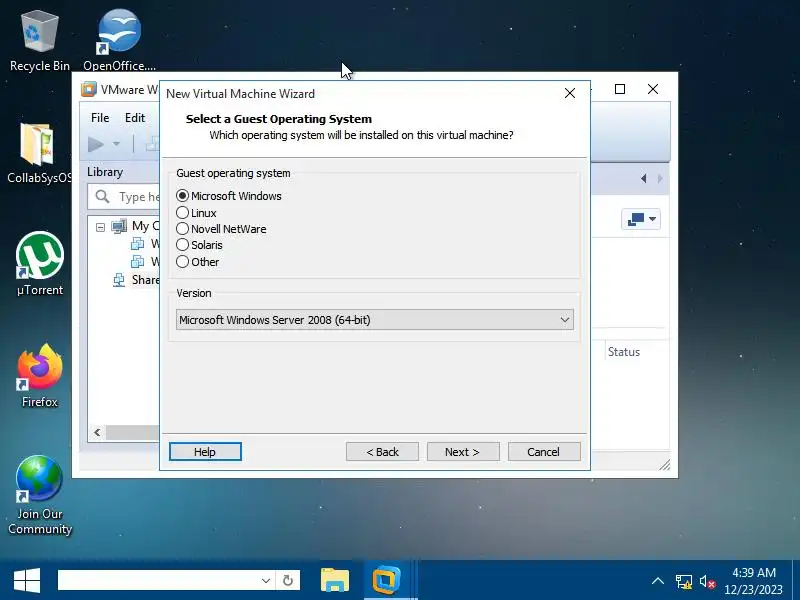
Task: Open the power options dropdown arrow
Action: coord(116,144)
